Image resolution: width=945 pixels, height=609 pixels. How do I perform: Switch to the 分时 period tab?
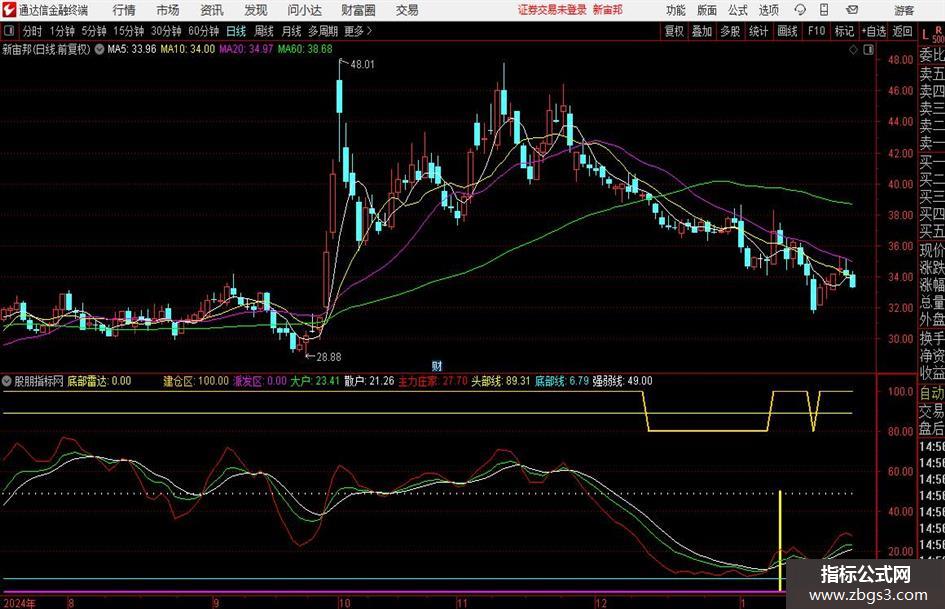pyautogui.click(x=32, y=31)
